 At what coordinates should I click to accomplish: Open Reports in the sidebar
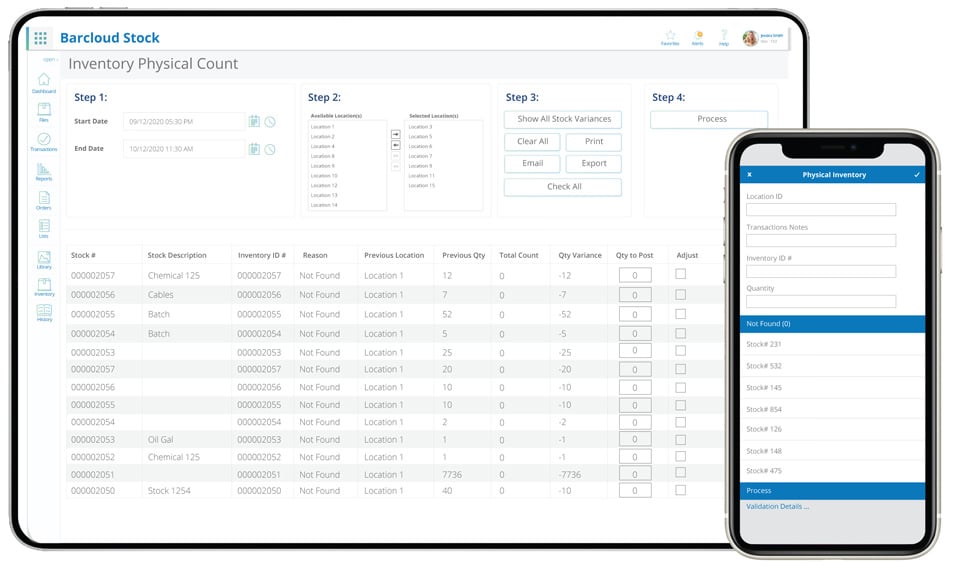click(44, 171)
